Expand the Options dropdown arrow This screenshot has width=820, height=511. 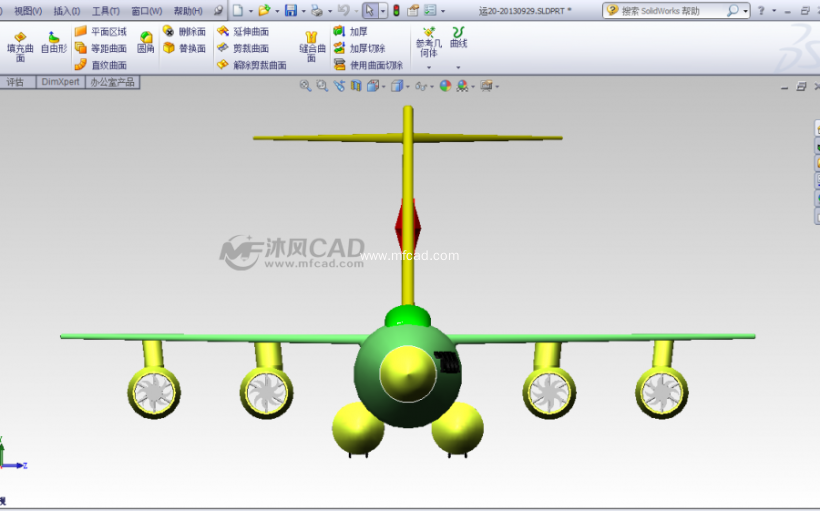(443, 11)
